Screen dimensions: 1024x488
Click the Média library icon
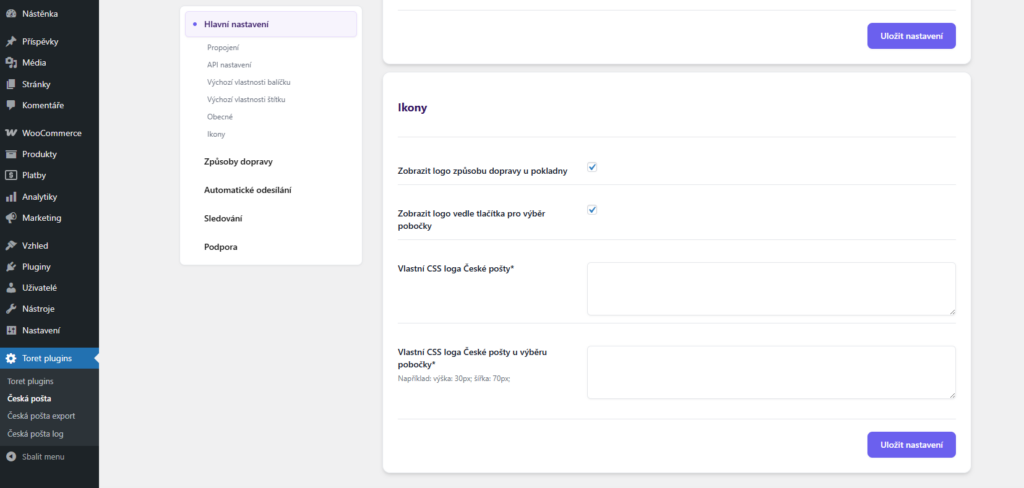[x=11, y=63]
